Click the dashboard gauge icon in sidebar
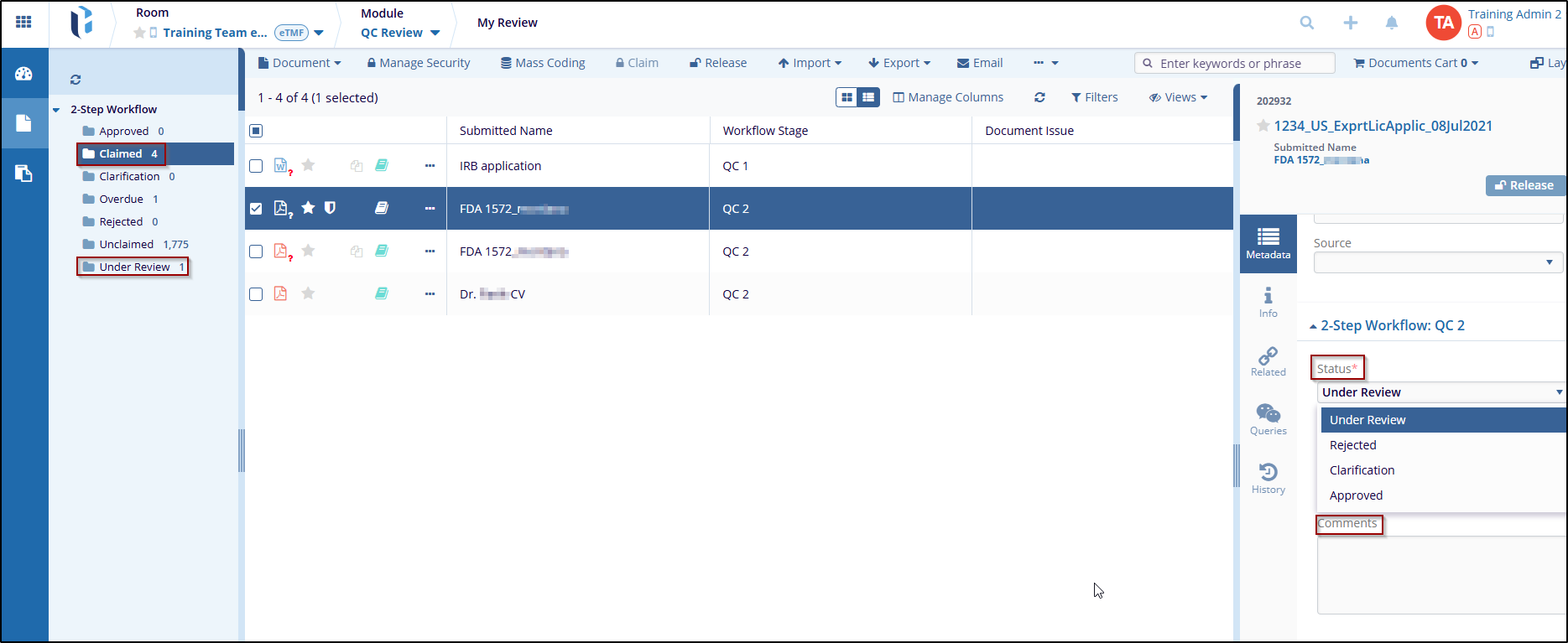This screenshot has height=643, width=1568. 23,74
